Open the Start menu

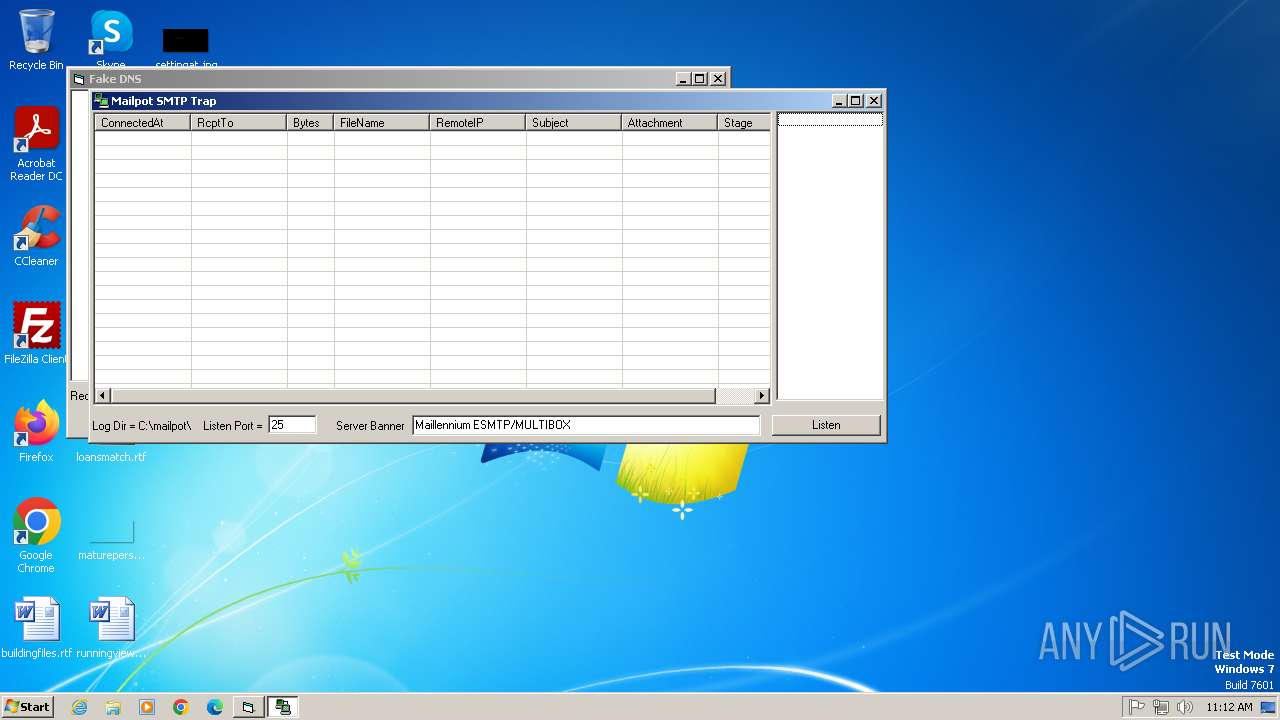click(28, 707)
